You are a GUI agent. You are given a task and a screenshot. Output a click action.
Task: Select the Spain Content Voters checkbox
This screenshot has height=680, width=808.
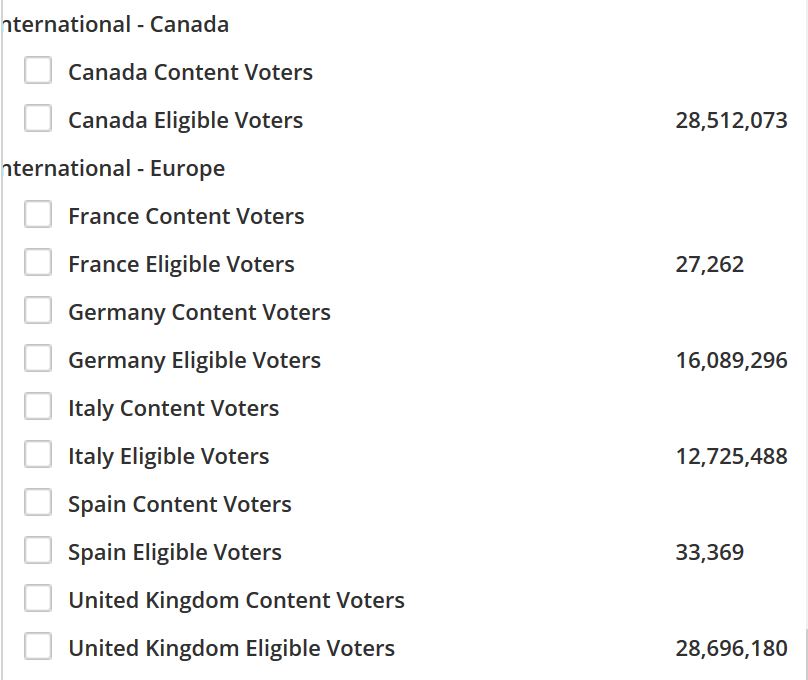[x=38, y=502]
